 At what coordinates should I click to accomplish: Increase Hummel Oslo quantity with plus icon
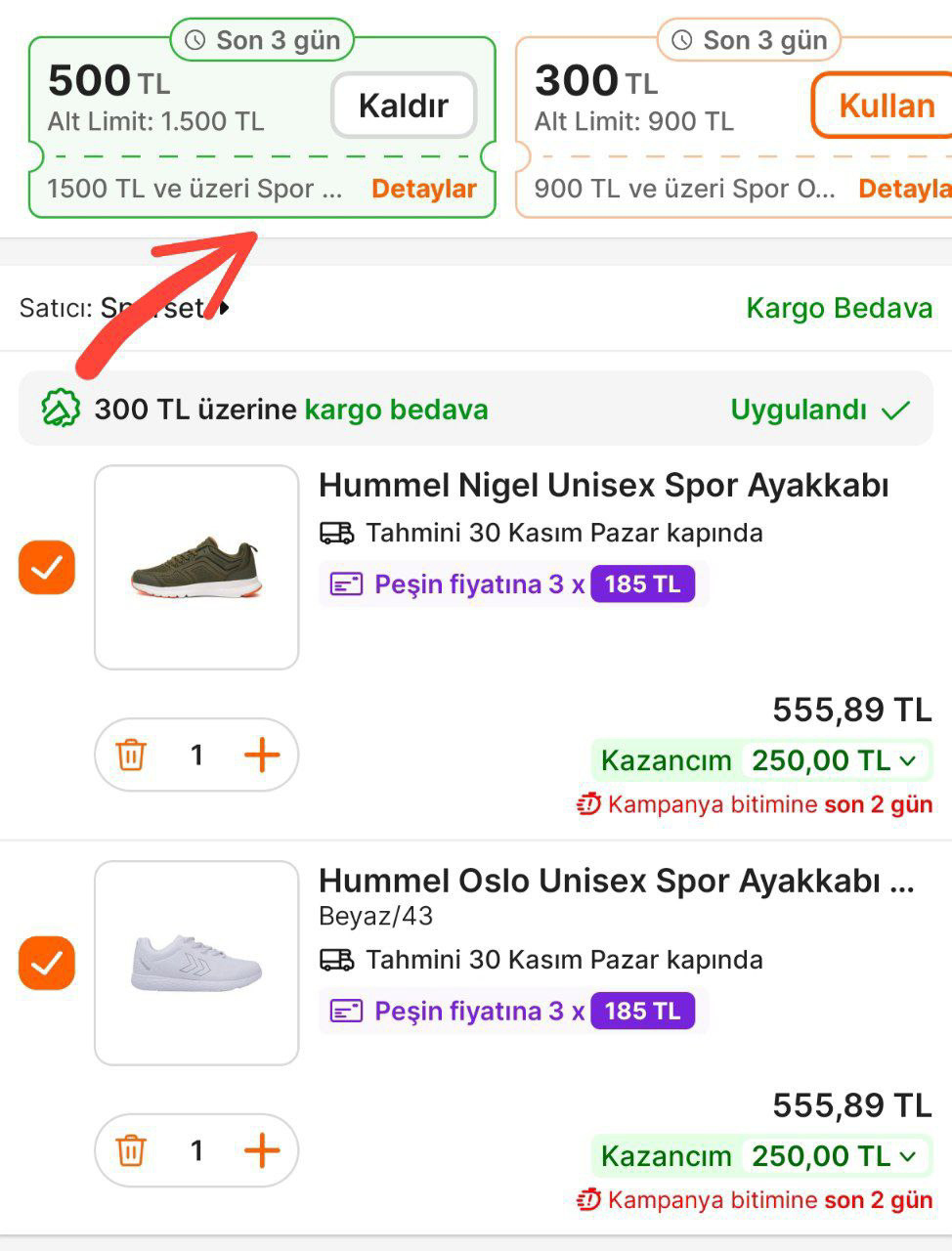coord(261,1150)
